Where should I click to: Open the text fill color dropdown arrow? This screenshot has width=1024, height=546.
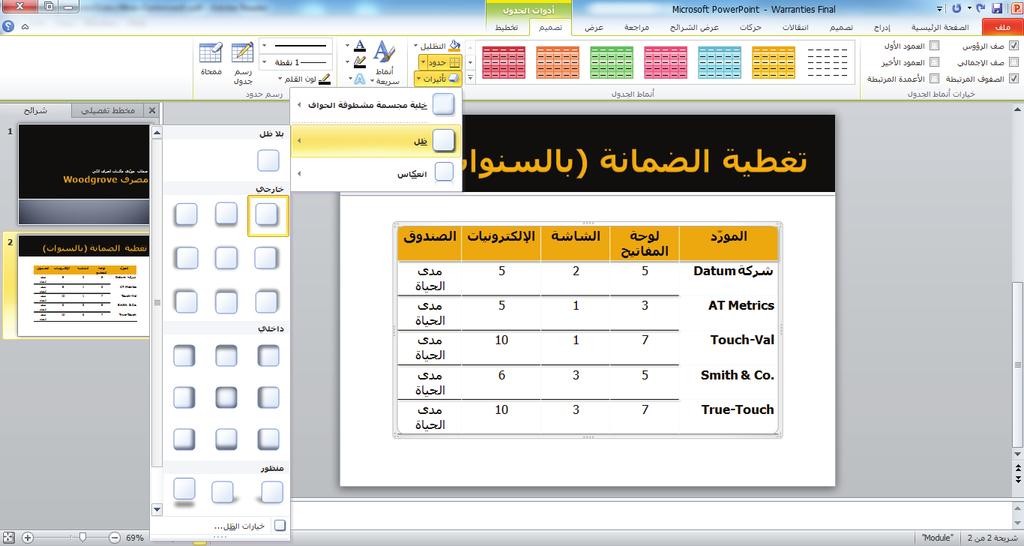tap(348, 46)
